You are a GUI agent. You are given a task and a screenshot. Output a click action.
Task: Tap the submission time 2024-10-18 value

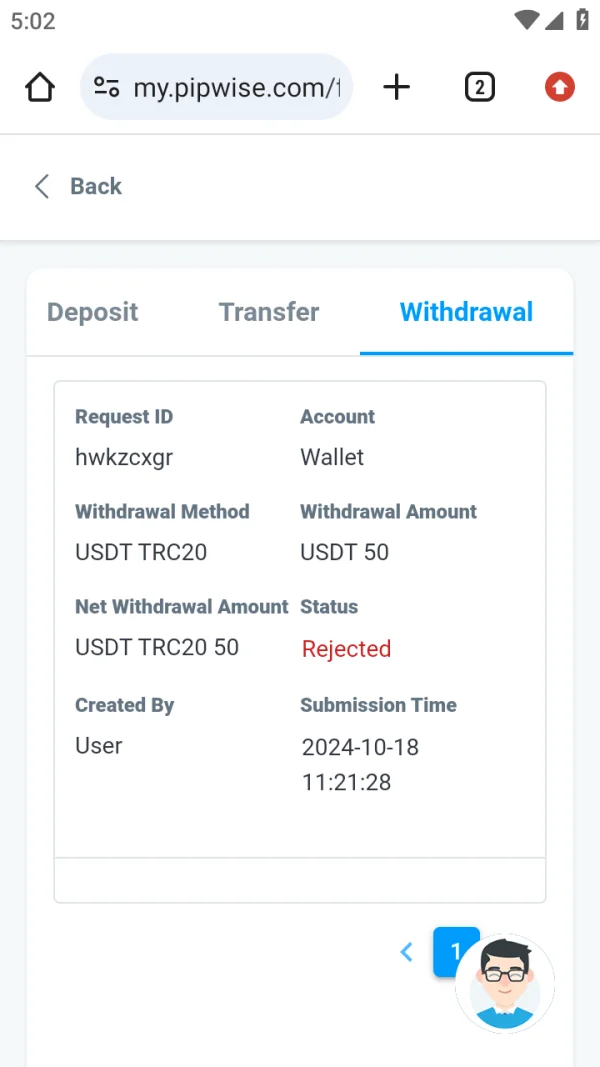[x=360, y=747]
